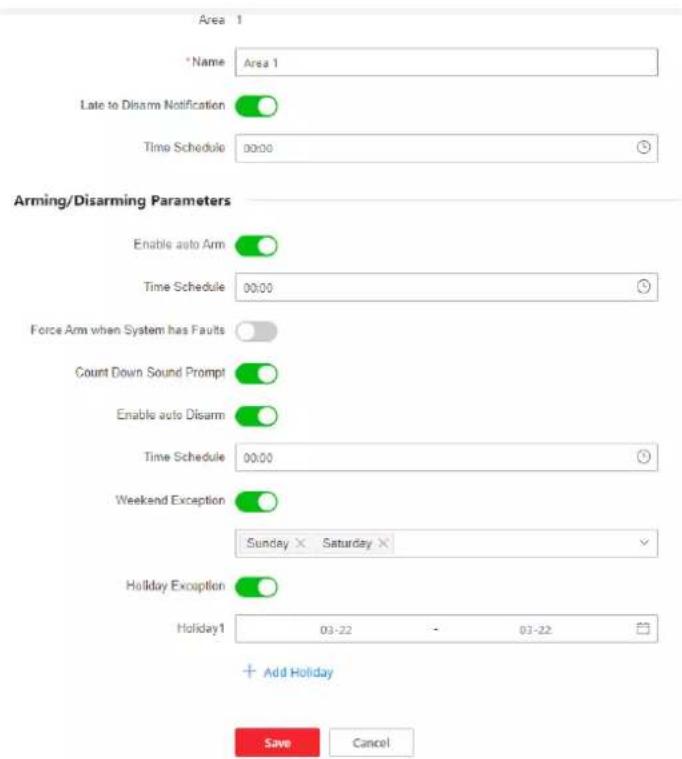Click plus icon beside Add Holiday
The image size is (682, 759).
(x=249, y=671)
